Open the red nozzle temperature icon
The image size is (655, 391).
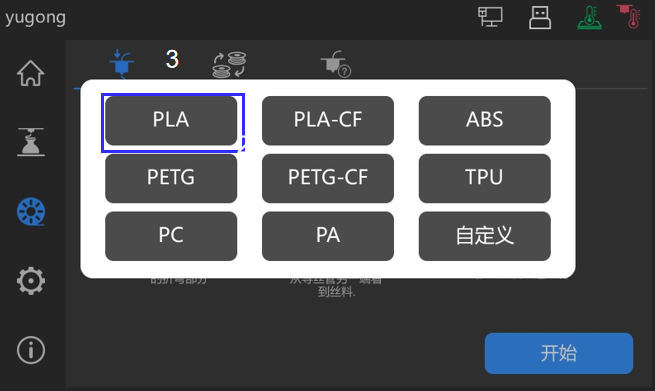point(629,17)
